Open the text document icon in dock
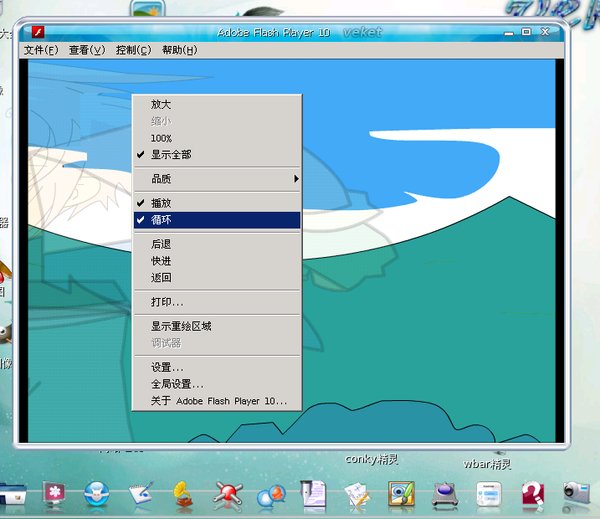 314,493
